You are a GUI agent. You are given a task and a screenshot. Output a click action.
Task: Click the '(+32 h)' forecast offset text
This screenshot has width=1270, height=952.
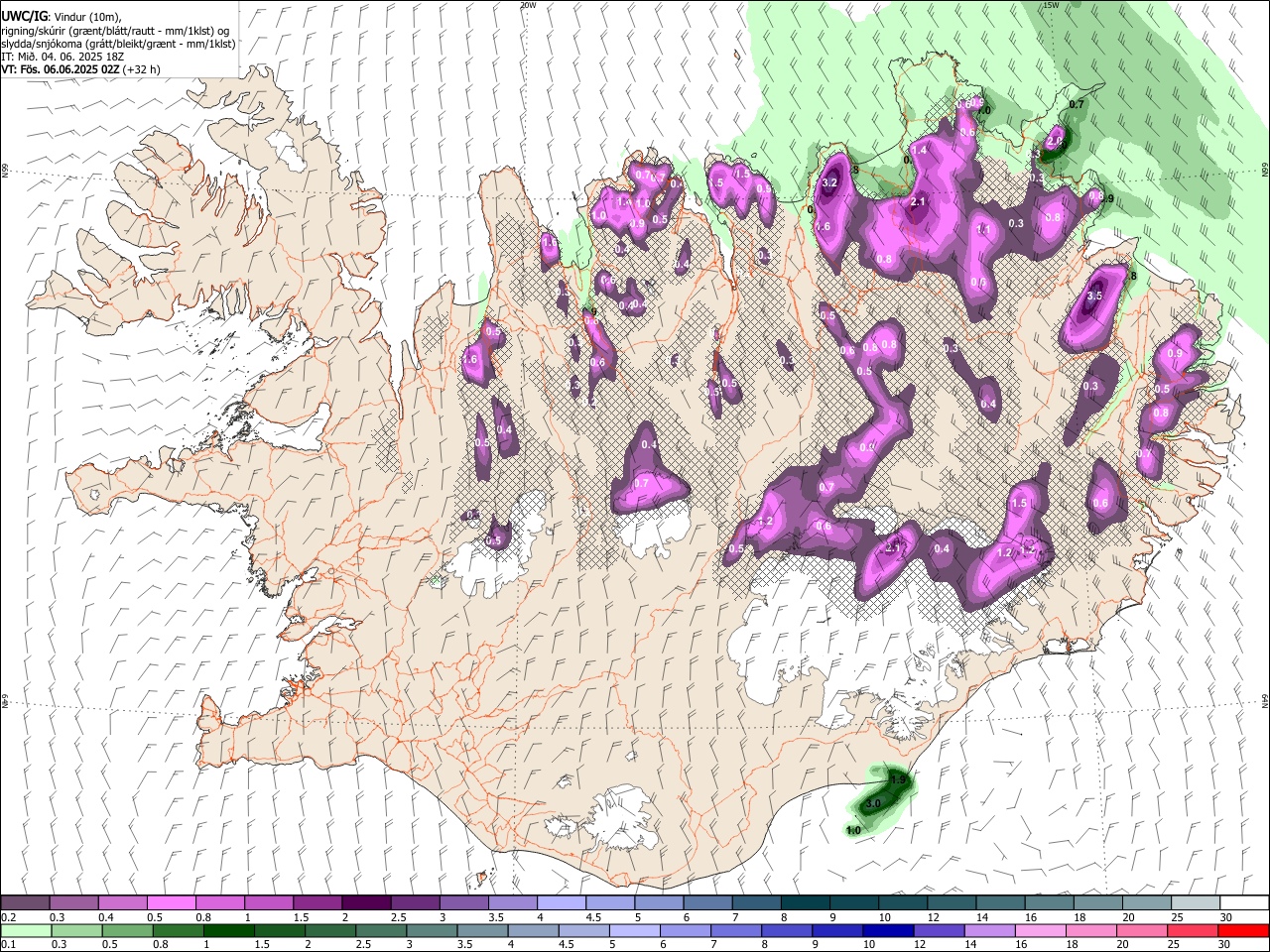[x=143, y=69]
